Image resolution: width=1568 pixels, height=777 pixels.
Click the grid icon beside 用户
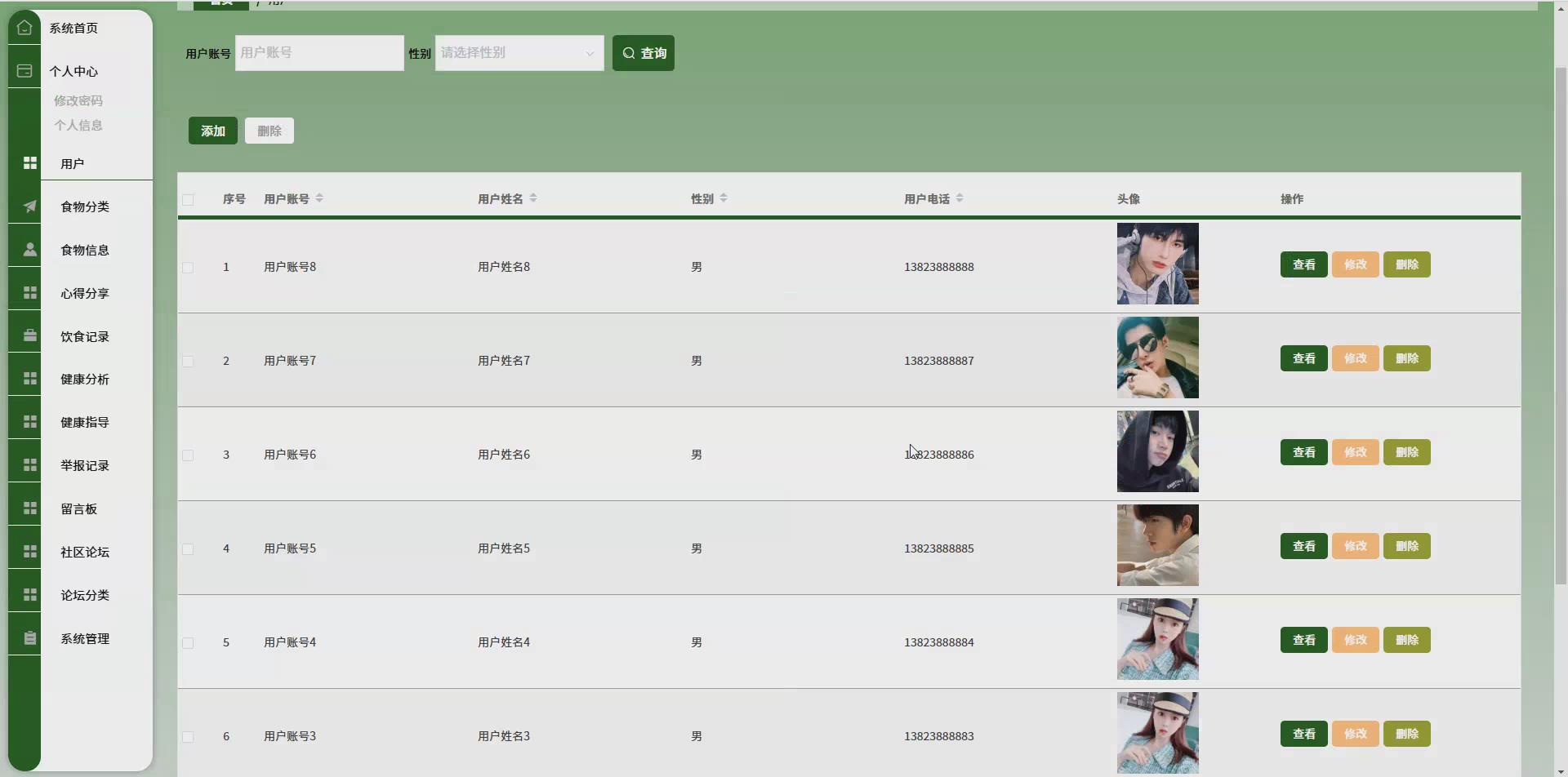click(x=30, y=163)
